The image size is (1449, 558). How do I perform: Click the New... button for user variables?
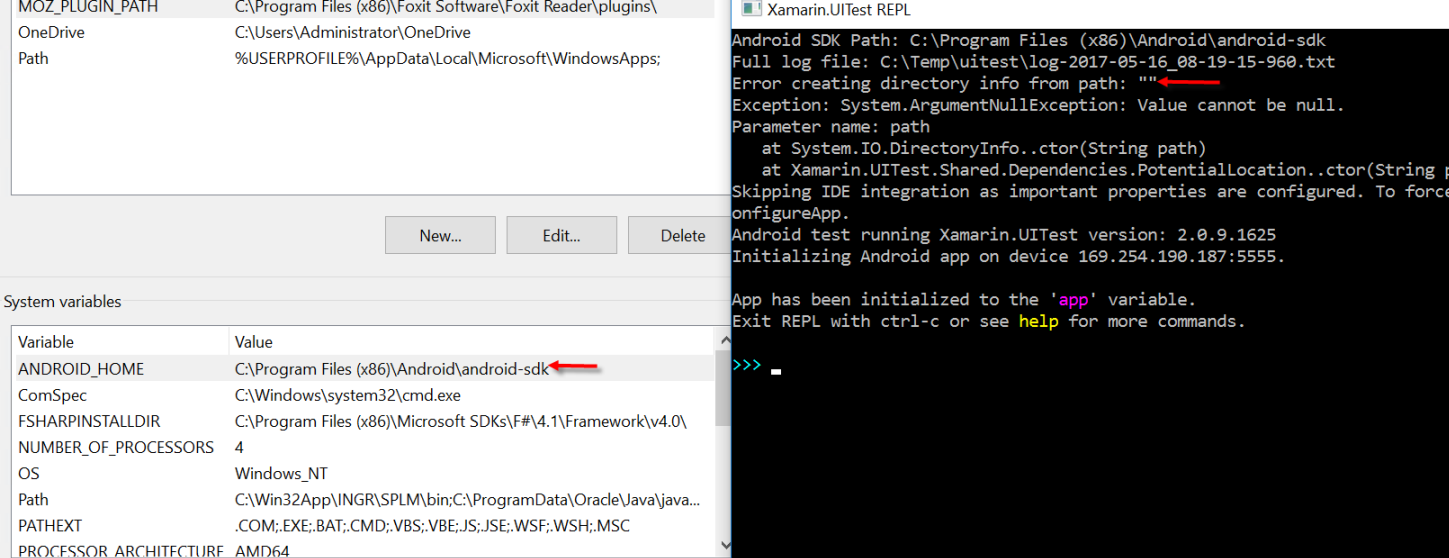(440, 236)
